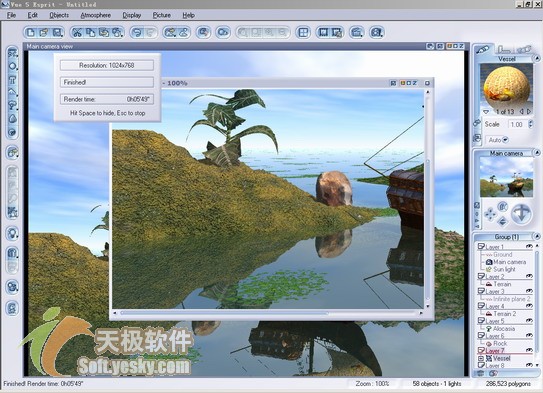
Task: Click the film frame render icon
Action: point(323,33)
